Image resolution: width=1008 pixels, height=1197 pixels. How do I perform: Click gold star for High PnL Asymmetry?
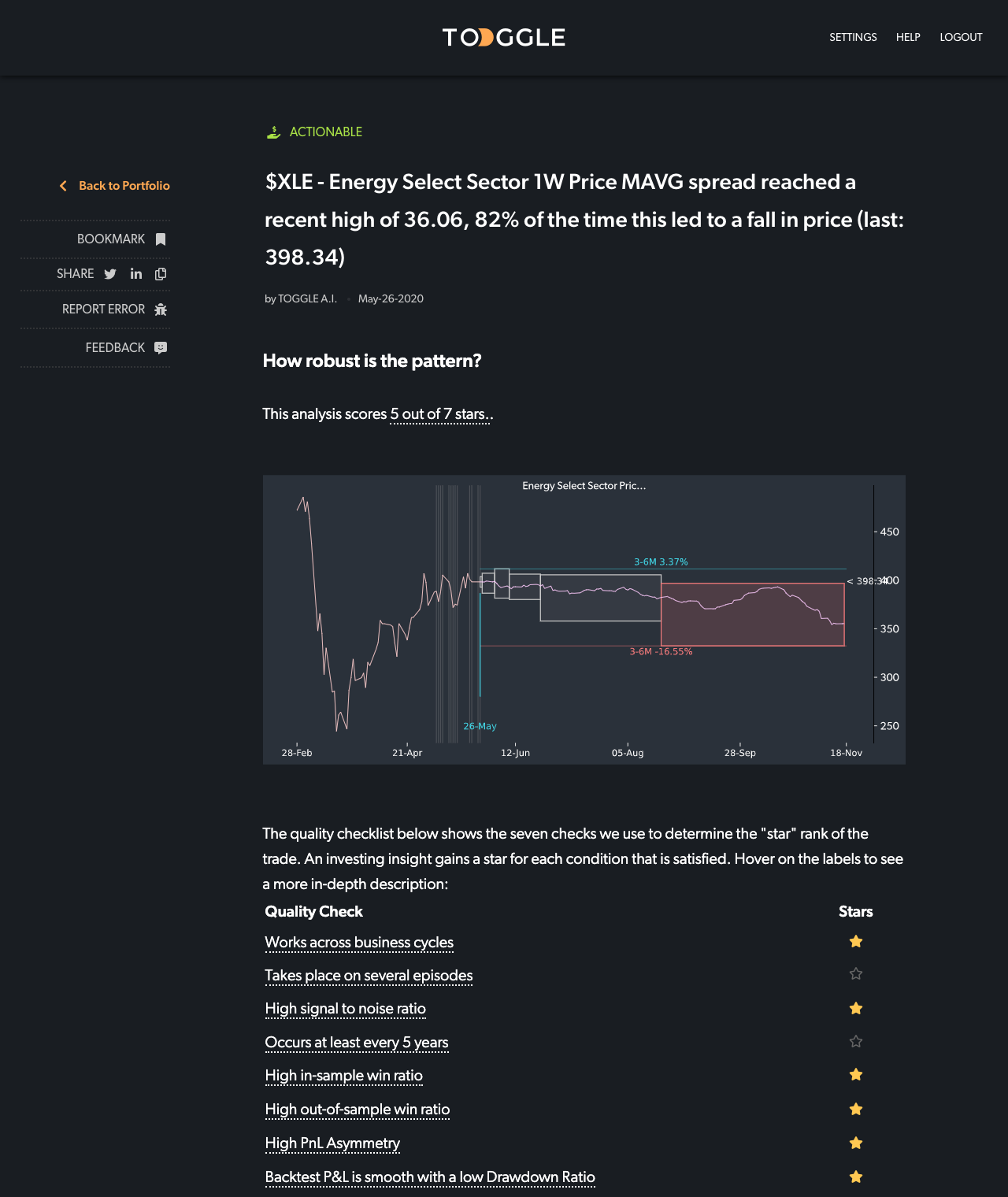pos(856,1143)
